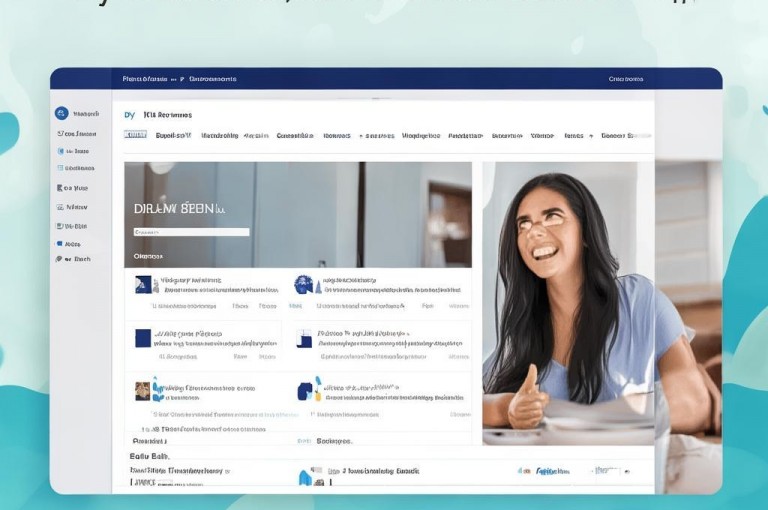This screenshot has width=768, height=510.
Task: Click the white-and-navy square card thumbnail
Action: coord(304,339)
